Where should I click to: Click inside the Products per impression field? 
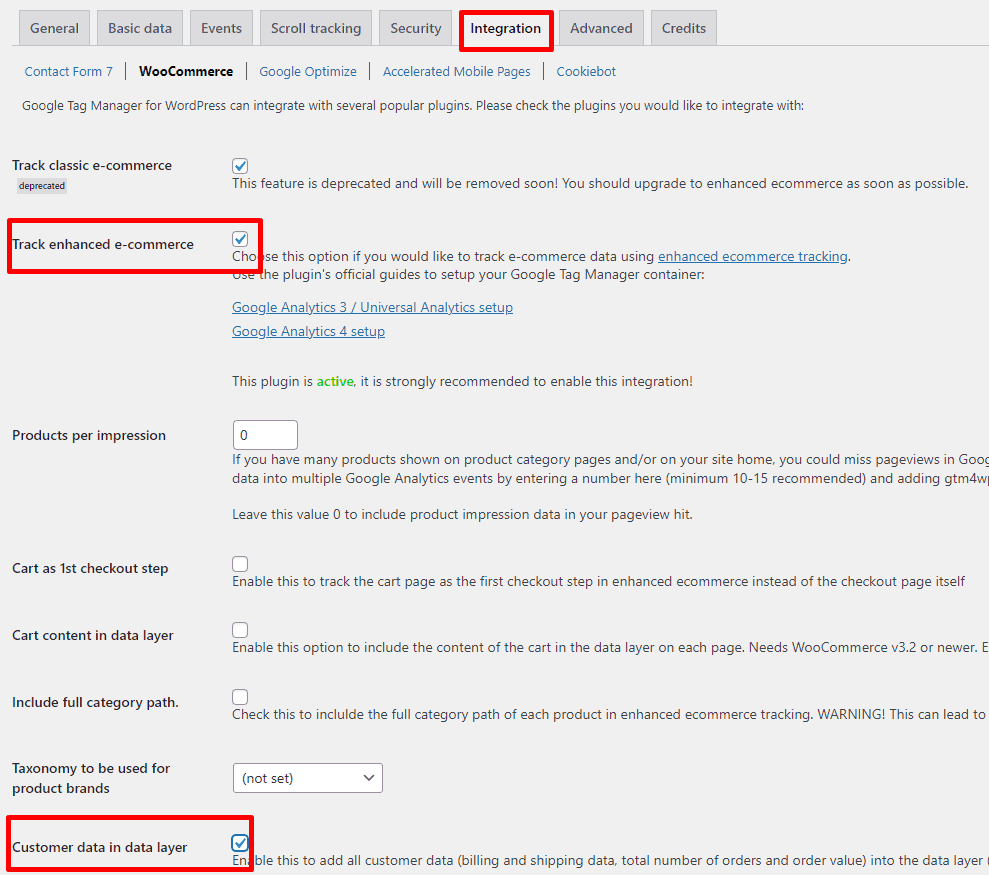coord(264,434)
